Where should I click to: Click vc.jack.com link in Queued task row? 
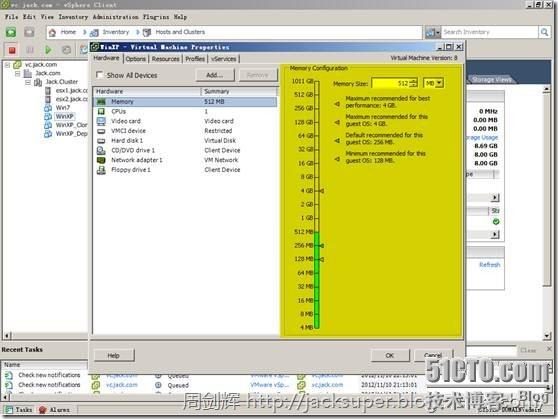(x=121, y=385)
